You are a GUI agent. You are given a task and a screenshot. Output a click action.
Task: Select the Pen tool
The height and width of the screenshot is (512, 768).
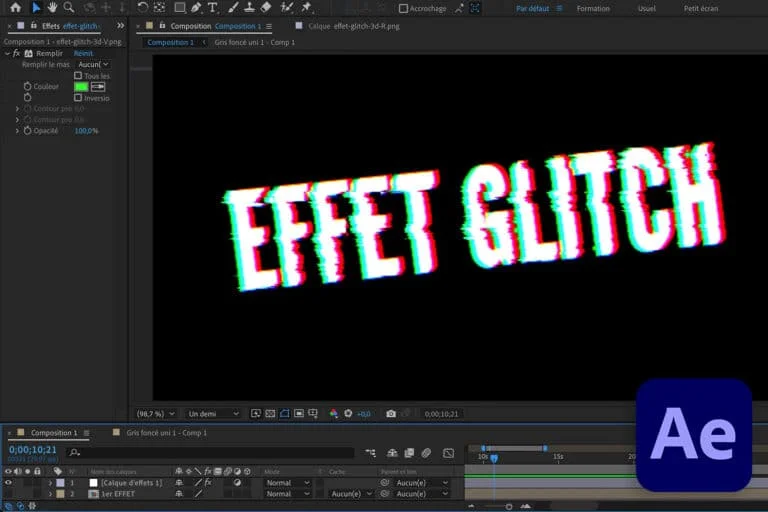pos(196,7)
